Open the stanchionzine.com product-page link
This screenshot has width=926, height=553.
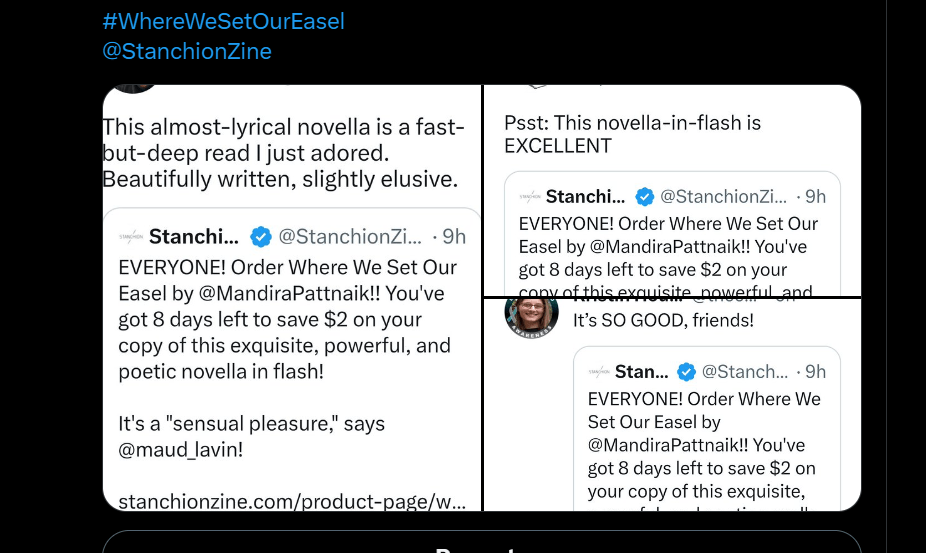click(292, 501)
